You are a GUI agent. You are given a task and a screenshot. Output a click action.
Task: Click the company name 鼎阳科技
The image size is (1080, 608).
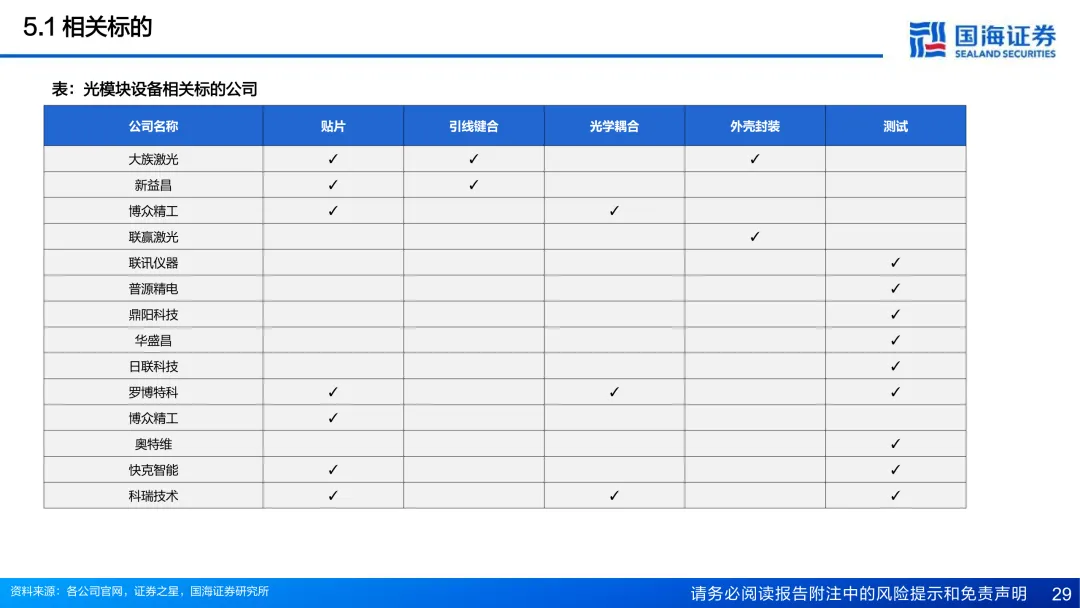point(153,315)
